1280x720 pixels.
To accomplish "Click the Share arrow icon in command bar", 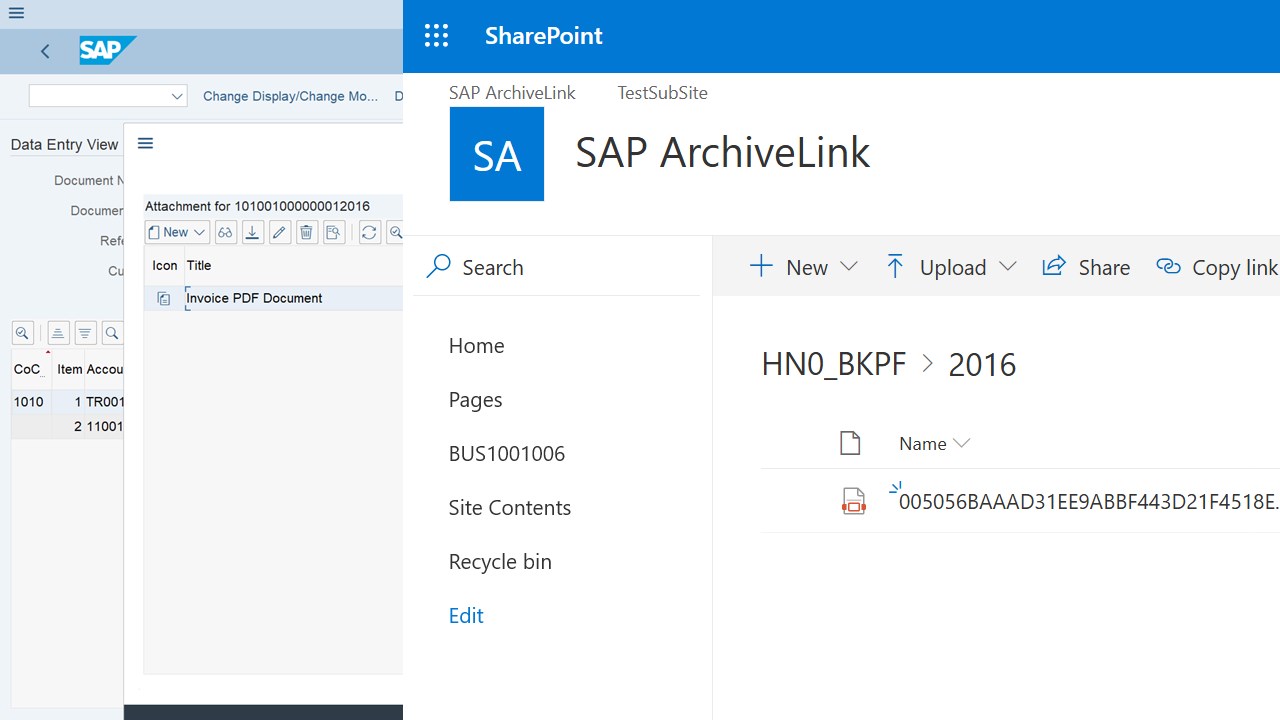I will pos(1054,266).
